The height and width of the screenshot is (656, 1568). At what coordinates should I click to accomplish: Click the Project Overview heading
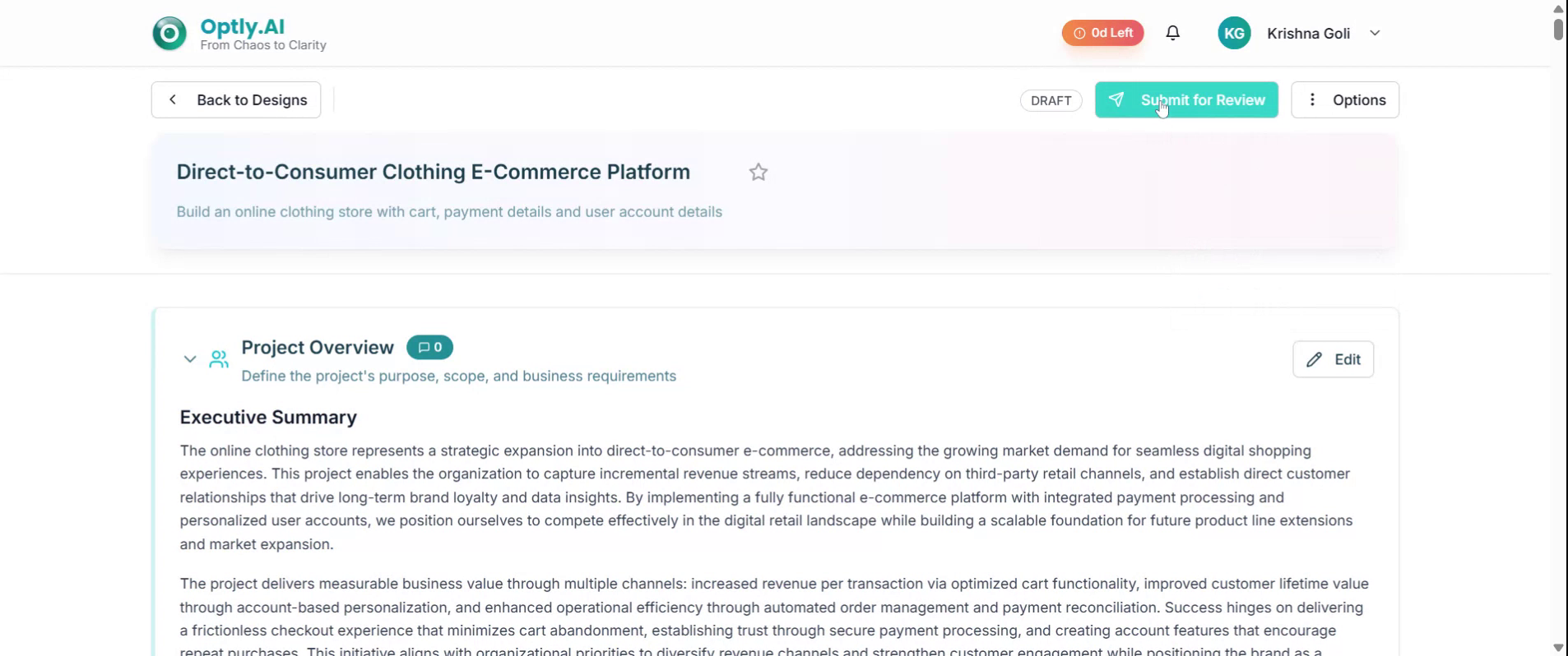coord(318,348)
